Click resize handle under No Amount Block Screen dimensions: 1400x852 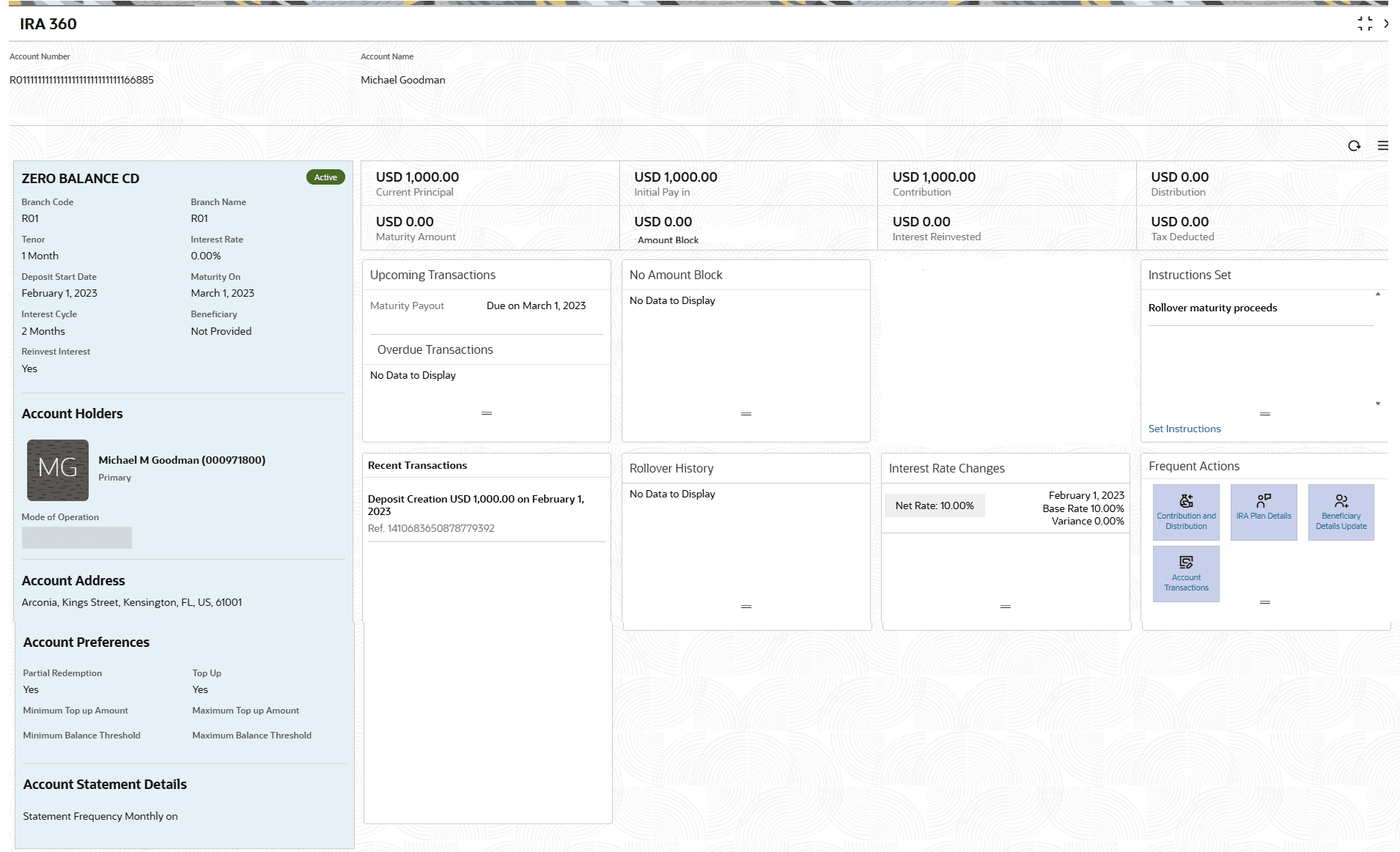pyautogui.click(x=746, y=414)
